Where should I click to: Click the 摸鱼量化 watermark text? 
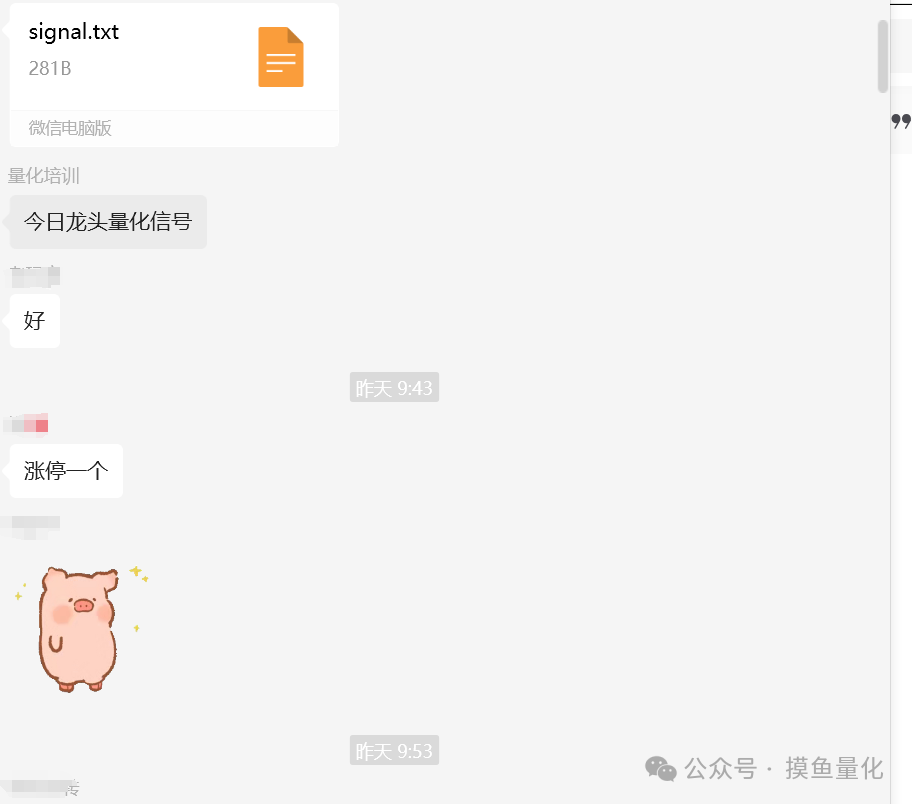tap(834, 769)
